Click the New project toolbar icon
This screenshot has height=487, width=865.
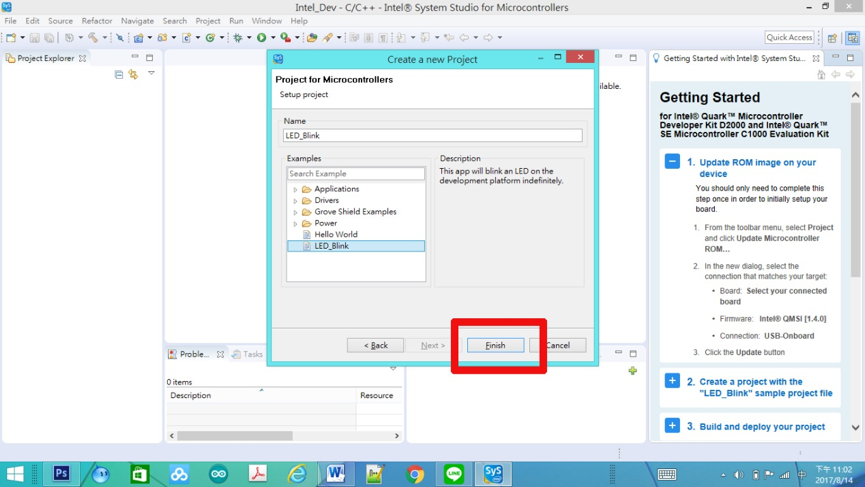(11, 38)
